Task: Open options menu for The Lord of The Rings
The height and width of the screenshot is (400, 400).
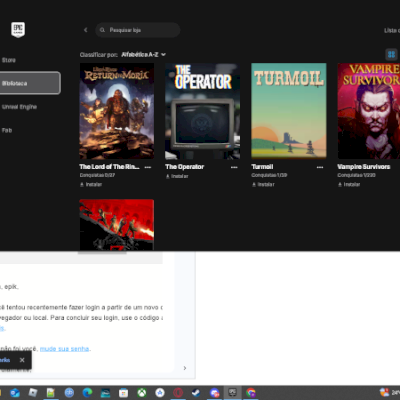Action: point(148,167)
